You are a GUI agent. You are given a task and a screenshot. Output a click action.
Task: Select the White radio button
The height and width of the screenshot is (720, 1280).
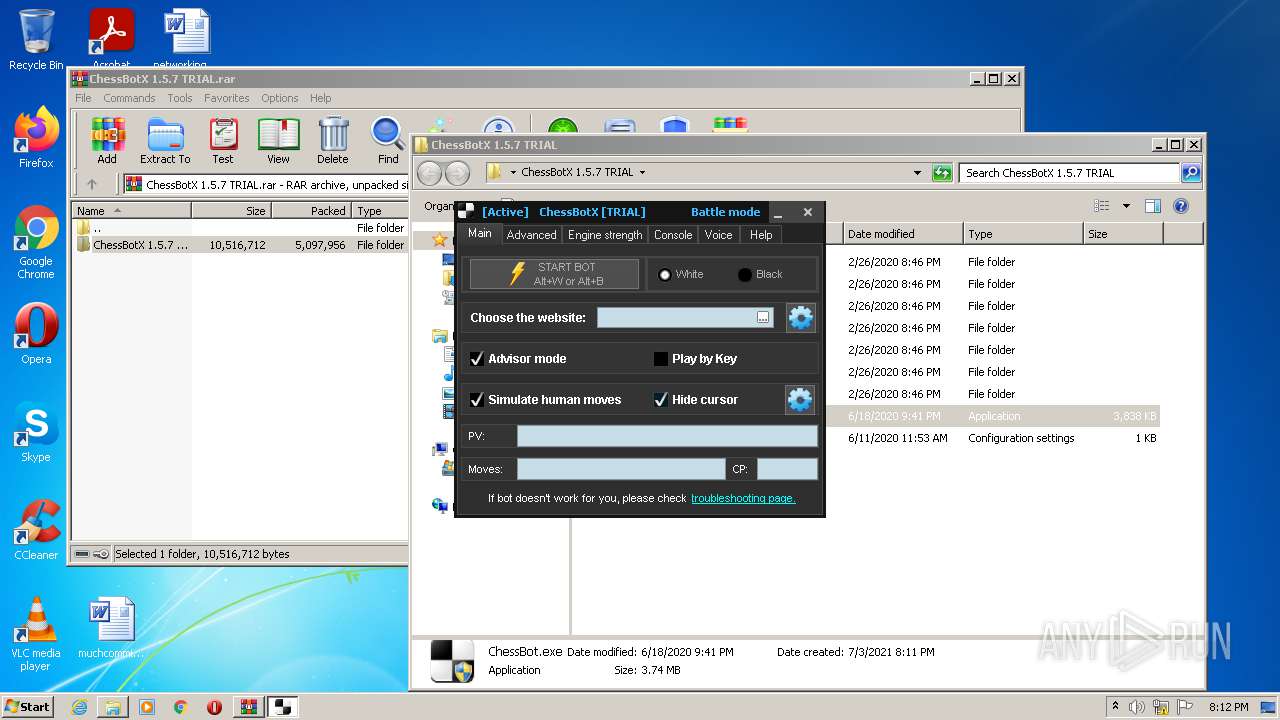pos(665,274)
